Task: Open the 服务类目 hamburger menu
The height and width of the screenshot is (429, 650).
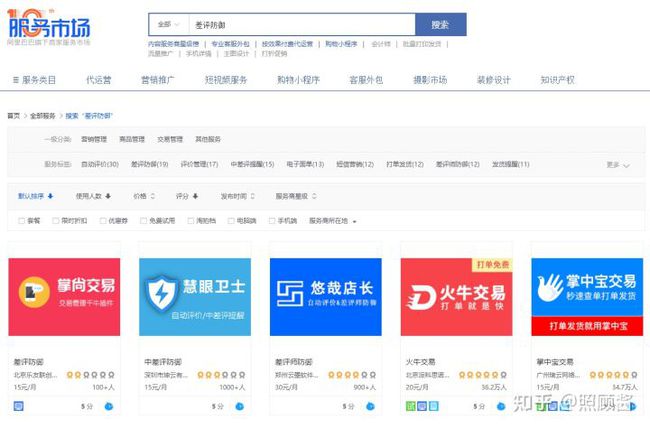Action: pos(34,80)
